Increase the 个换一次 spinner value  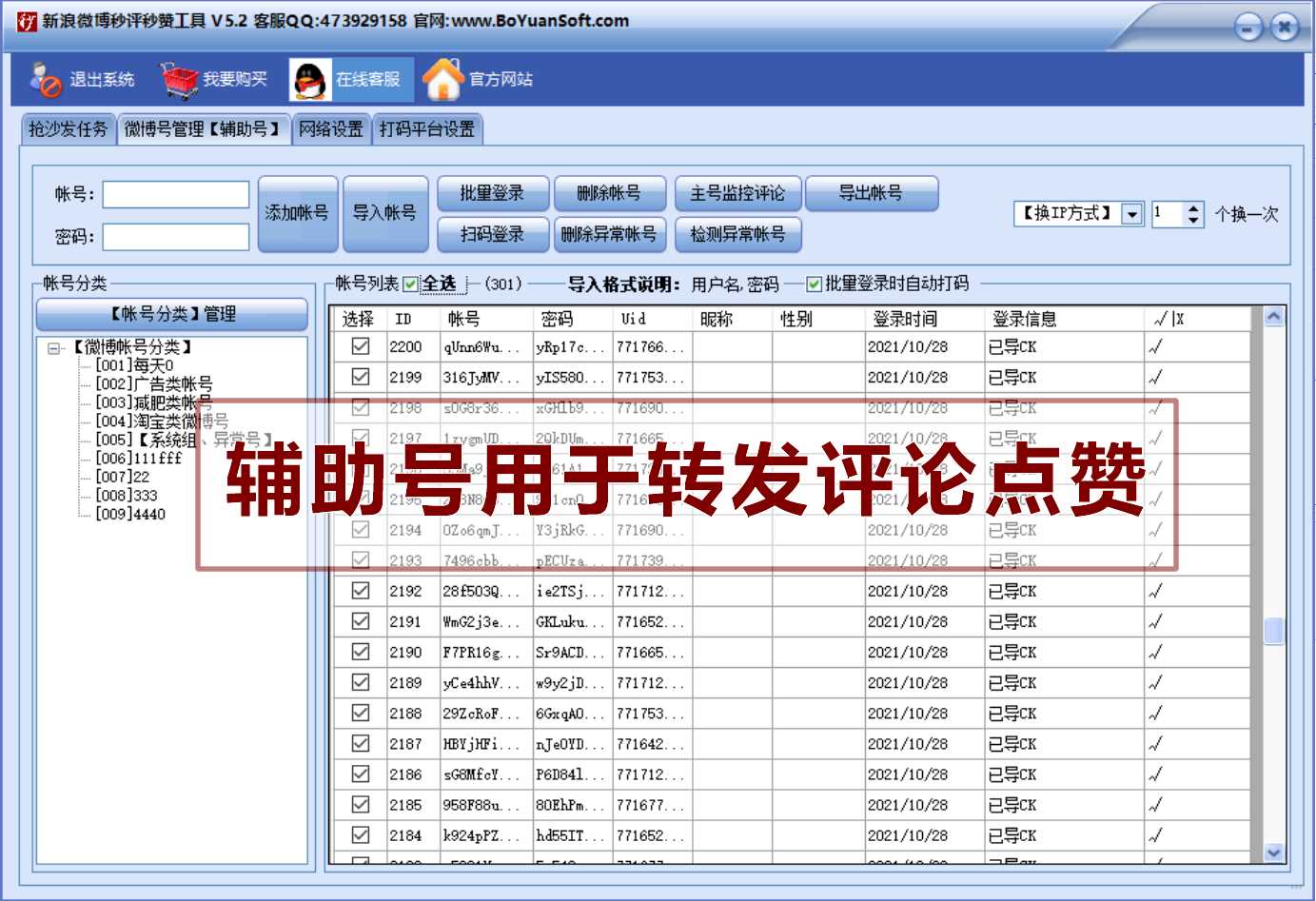(1194, 208)
